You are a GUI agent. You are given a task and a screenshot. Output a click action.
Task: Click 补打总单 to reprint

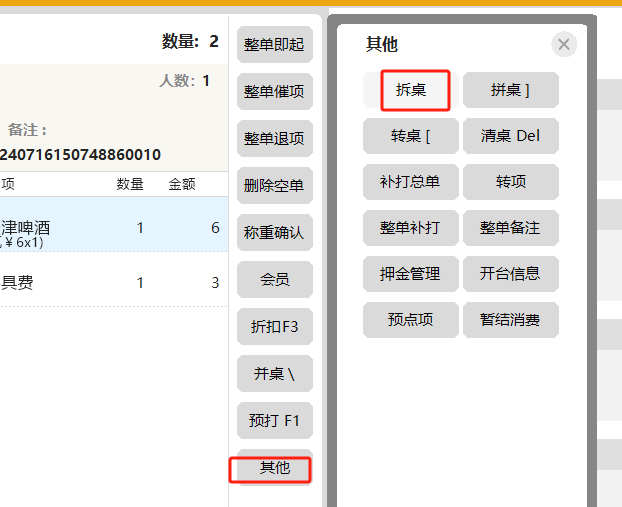(411, 182)
